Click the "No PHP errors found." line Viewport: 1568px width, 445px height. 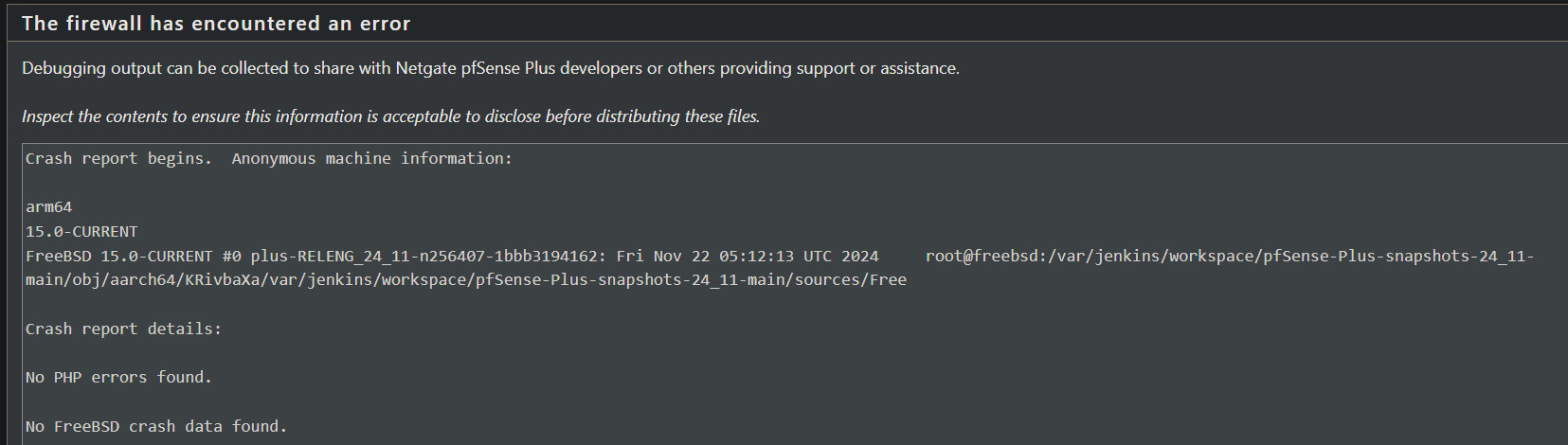tap(118, 377)
